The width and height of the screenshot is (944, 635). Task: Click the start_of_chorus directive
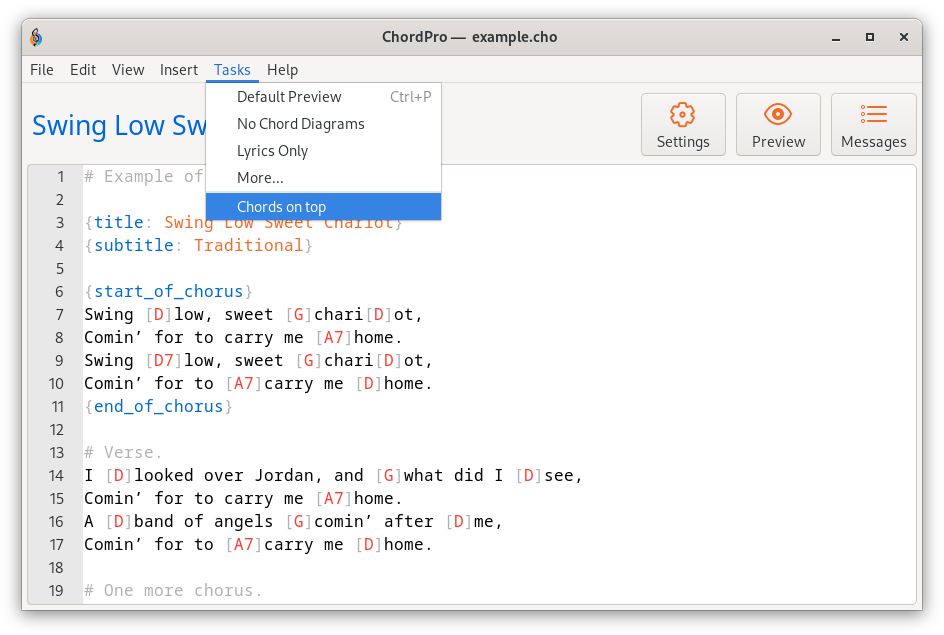click(169, 291)
